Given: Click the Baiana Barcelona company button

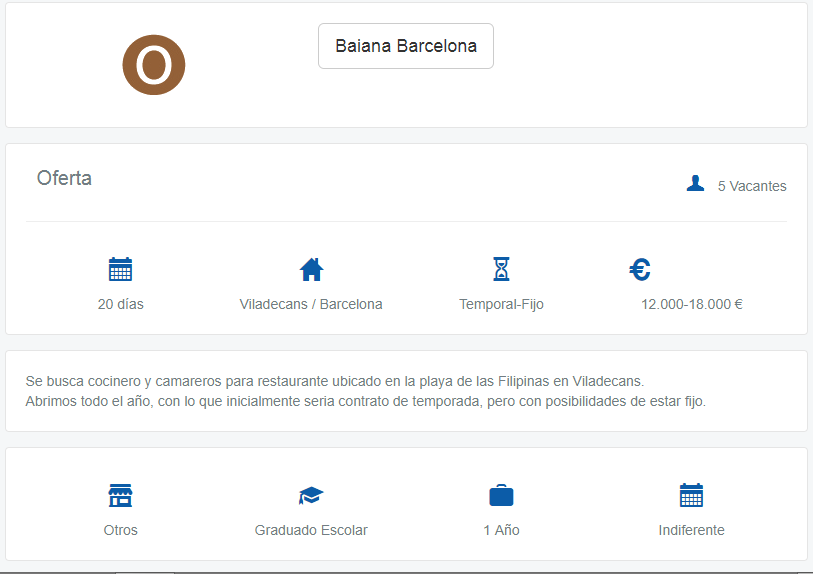Looking at the screenshot, I should tap(405, 46).
